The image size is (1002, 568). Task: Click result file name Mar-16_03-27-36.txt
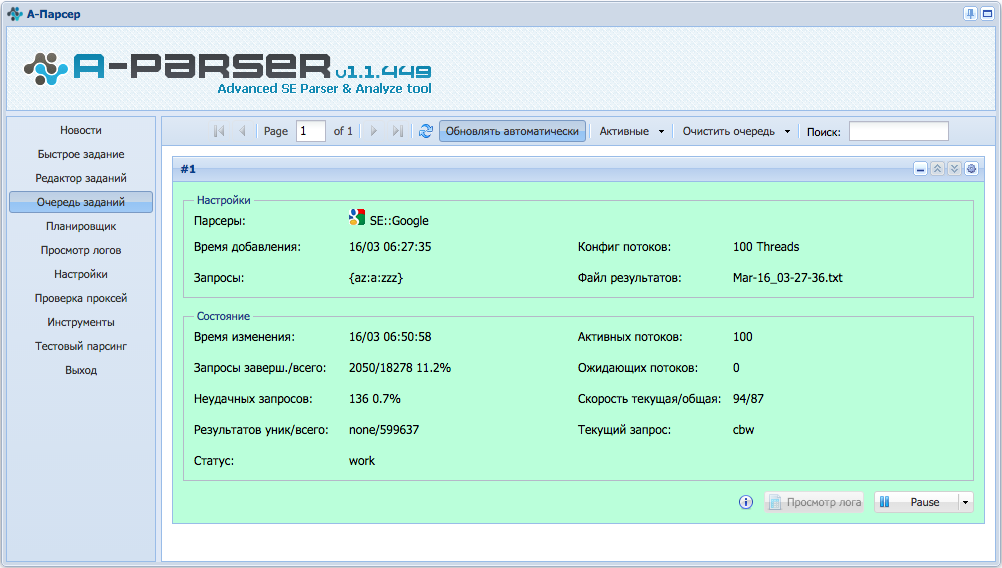787,278
